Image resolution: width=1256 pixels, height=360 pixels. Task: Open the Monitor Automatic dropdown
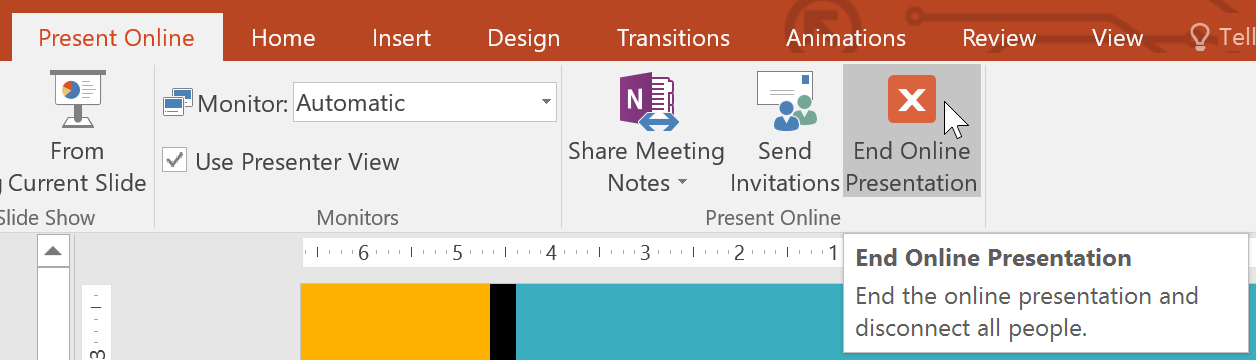click(x=425, y=102)
